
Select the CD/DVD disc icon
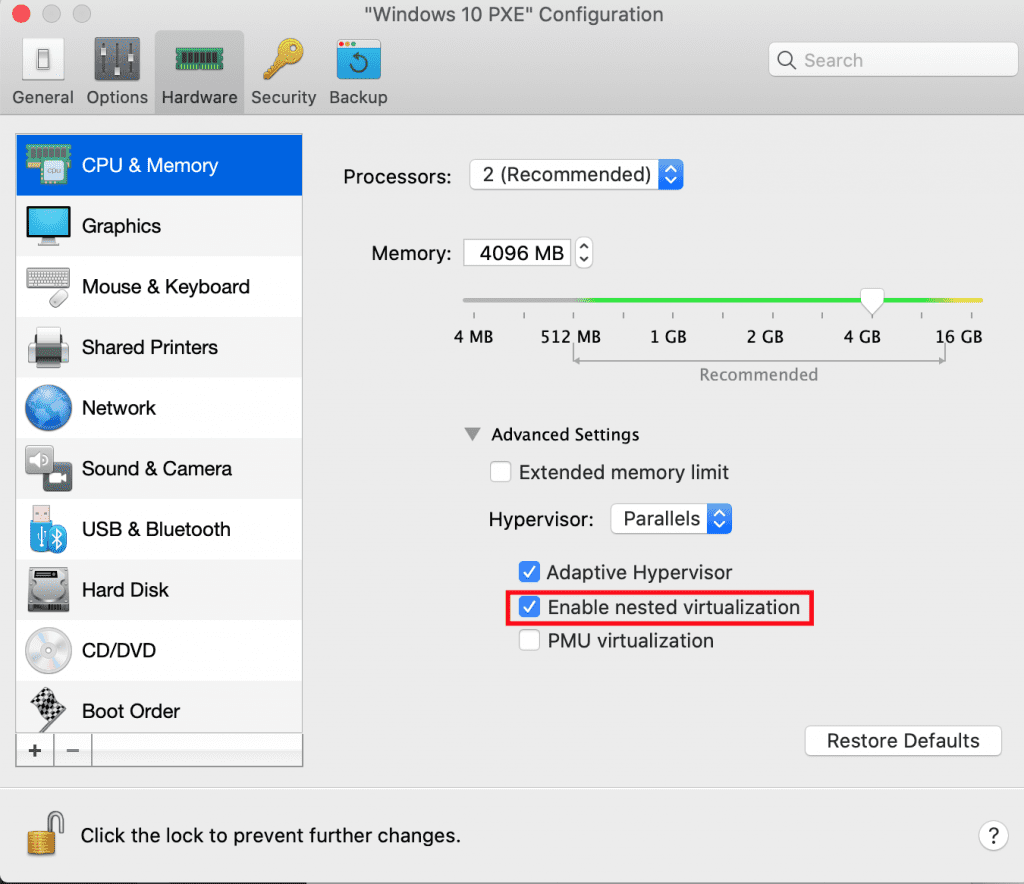(48, 650)
